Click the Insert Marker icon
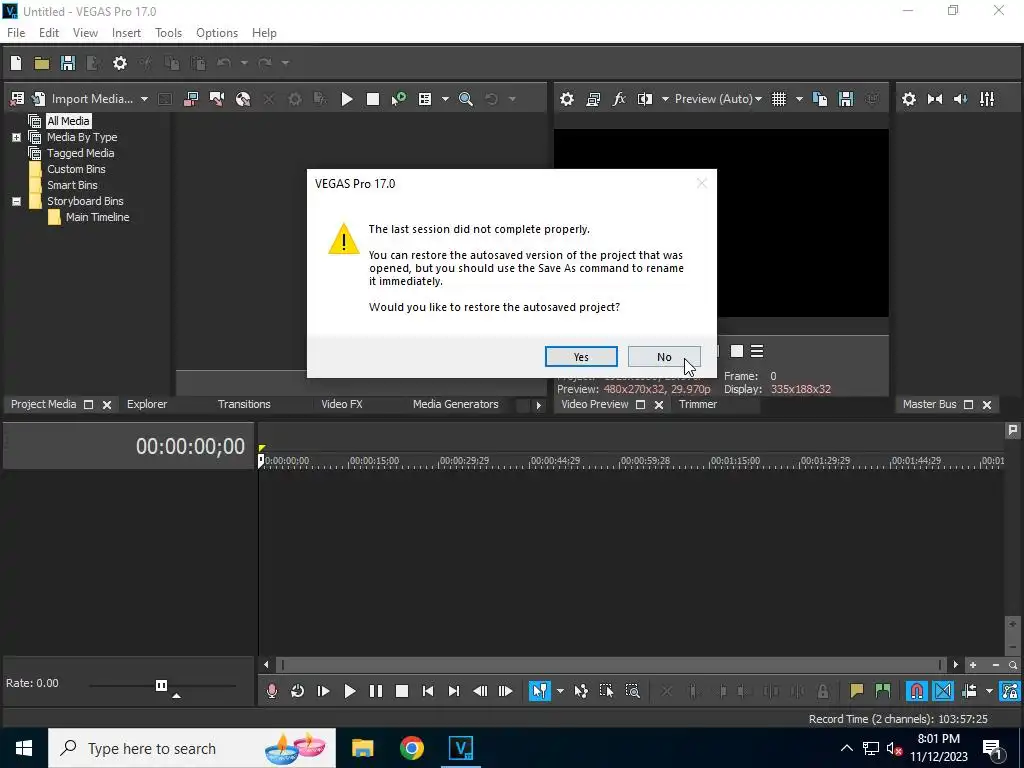Screen dimensions: 1024x768 click(x=856, y=691)
